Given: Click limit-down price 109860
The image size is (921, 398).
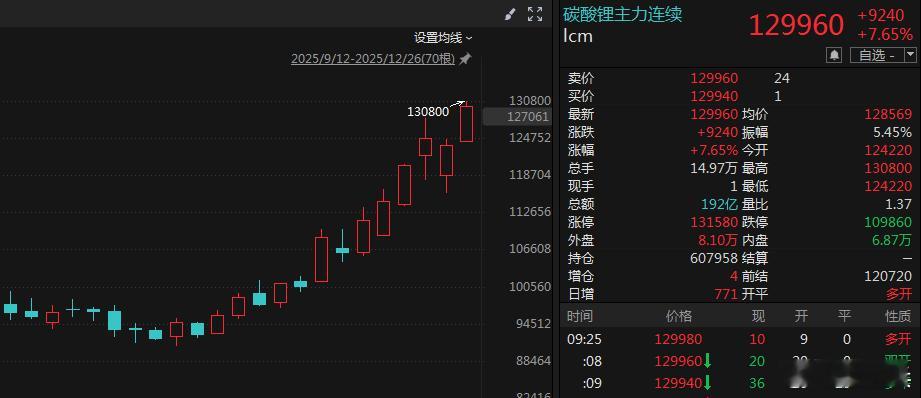Looking at the screenshot, I should point(888,222).
